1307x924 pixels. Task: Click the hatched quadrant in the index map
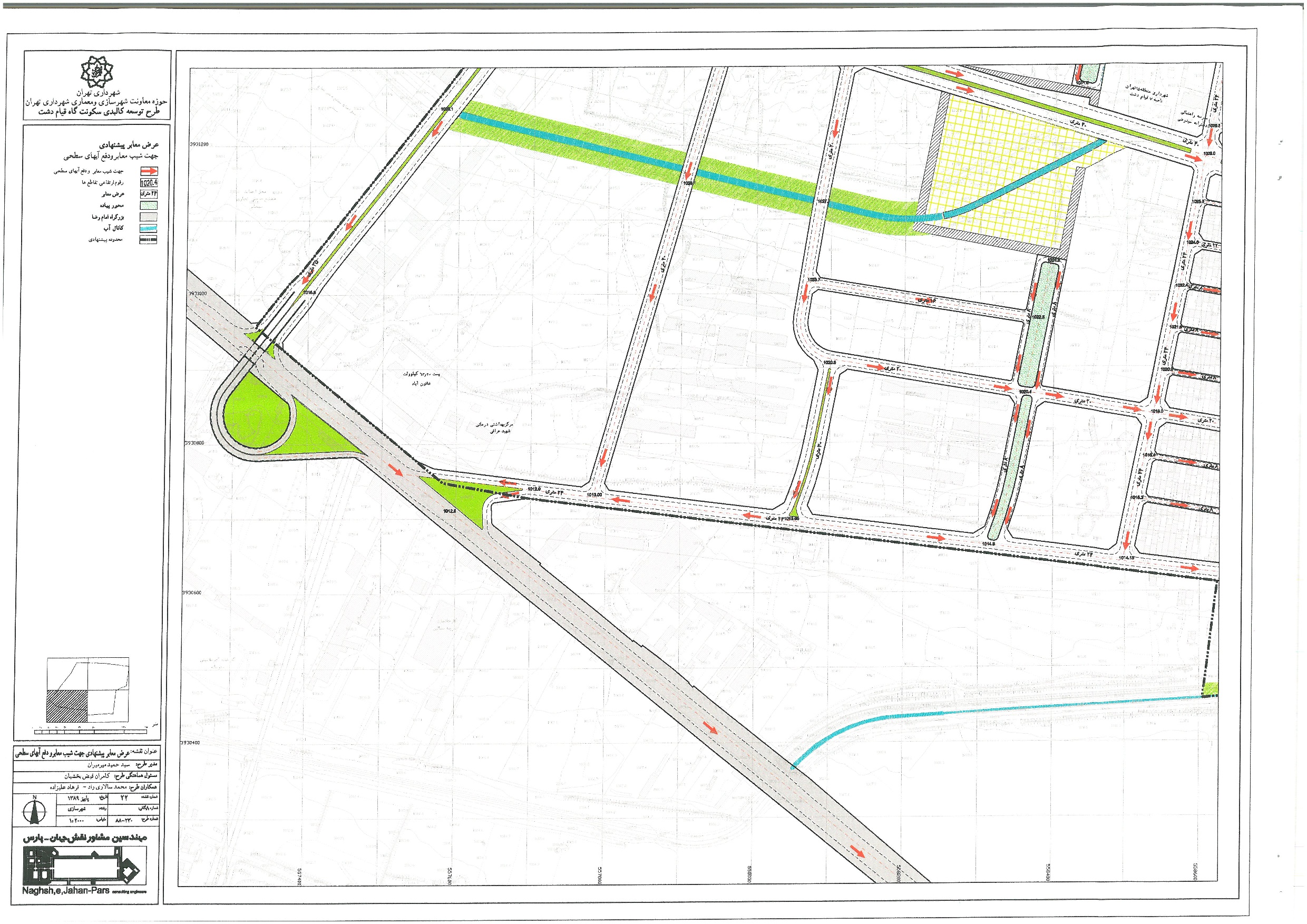67,706
